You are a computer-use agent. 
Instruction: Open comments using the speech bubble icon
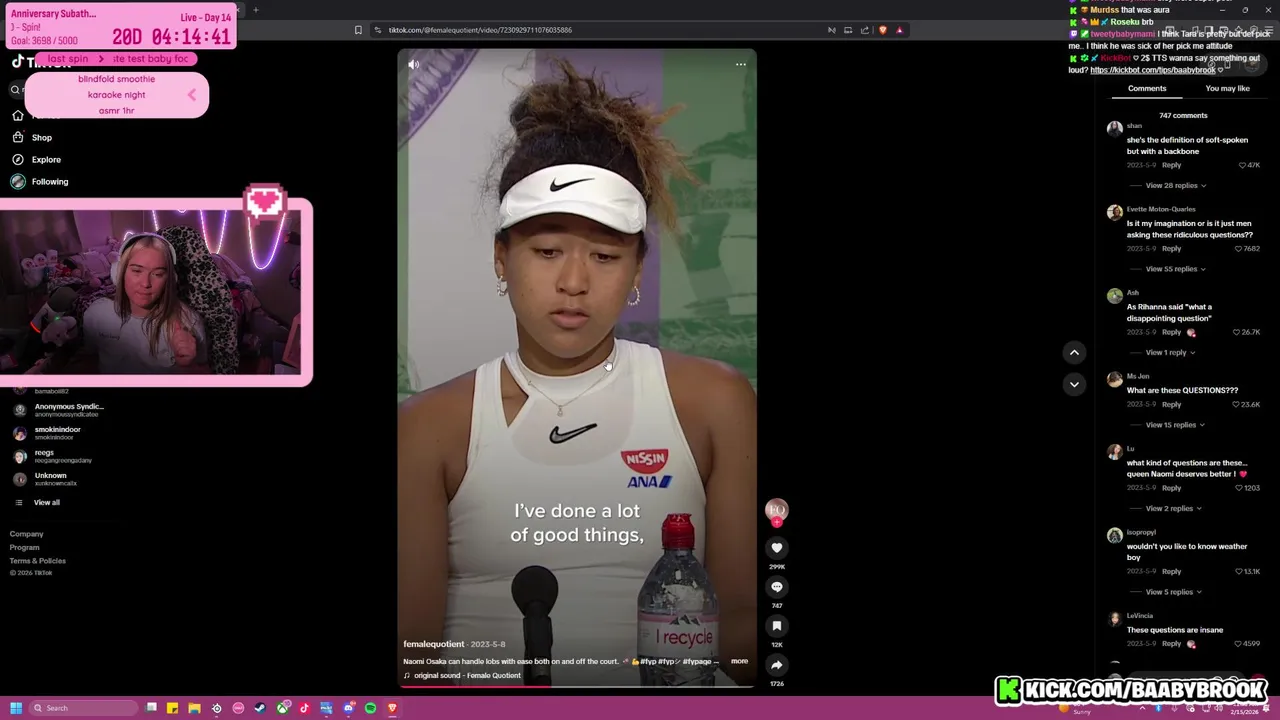pos(776,587)
